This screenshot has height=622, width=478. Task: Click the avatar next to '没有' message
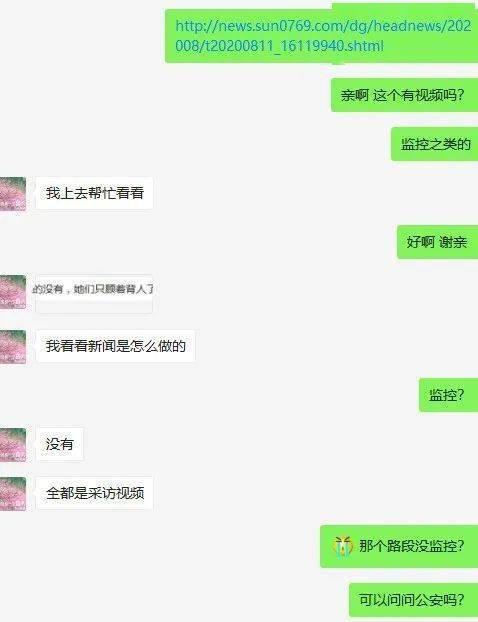coord(13,444)
